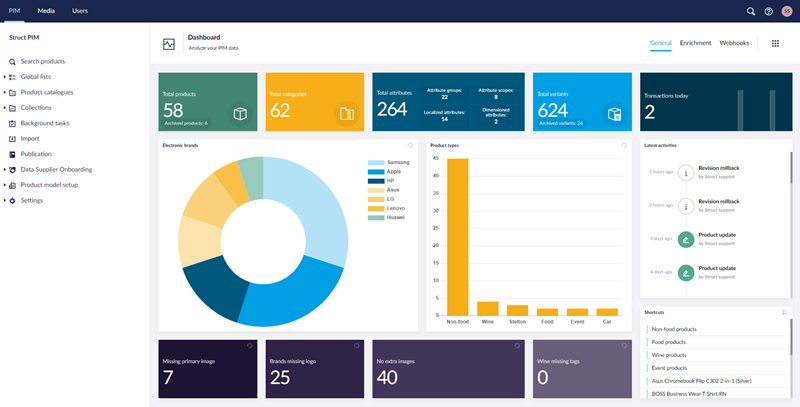Click the package icon on Total variants tile
The height and width of the screenshot is (407, 800).
tap(616, 114)
